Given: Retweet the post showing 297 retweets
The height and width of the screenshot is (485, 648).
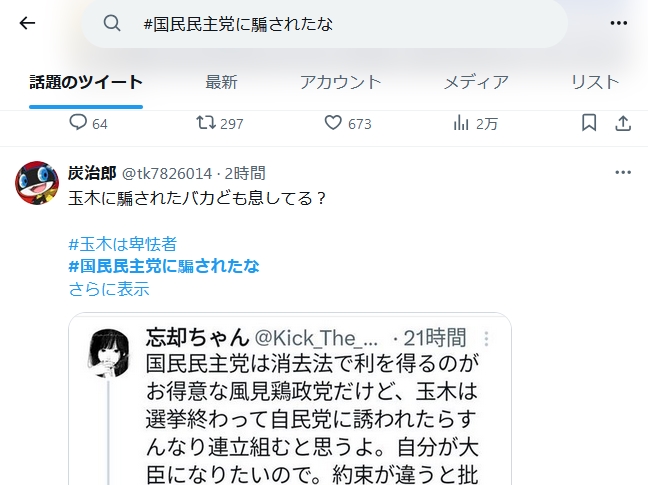Looking at the screenshot, I should (x=205, y=123).
